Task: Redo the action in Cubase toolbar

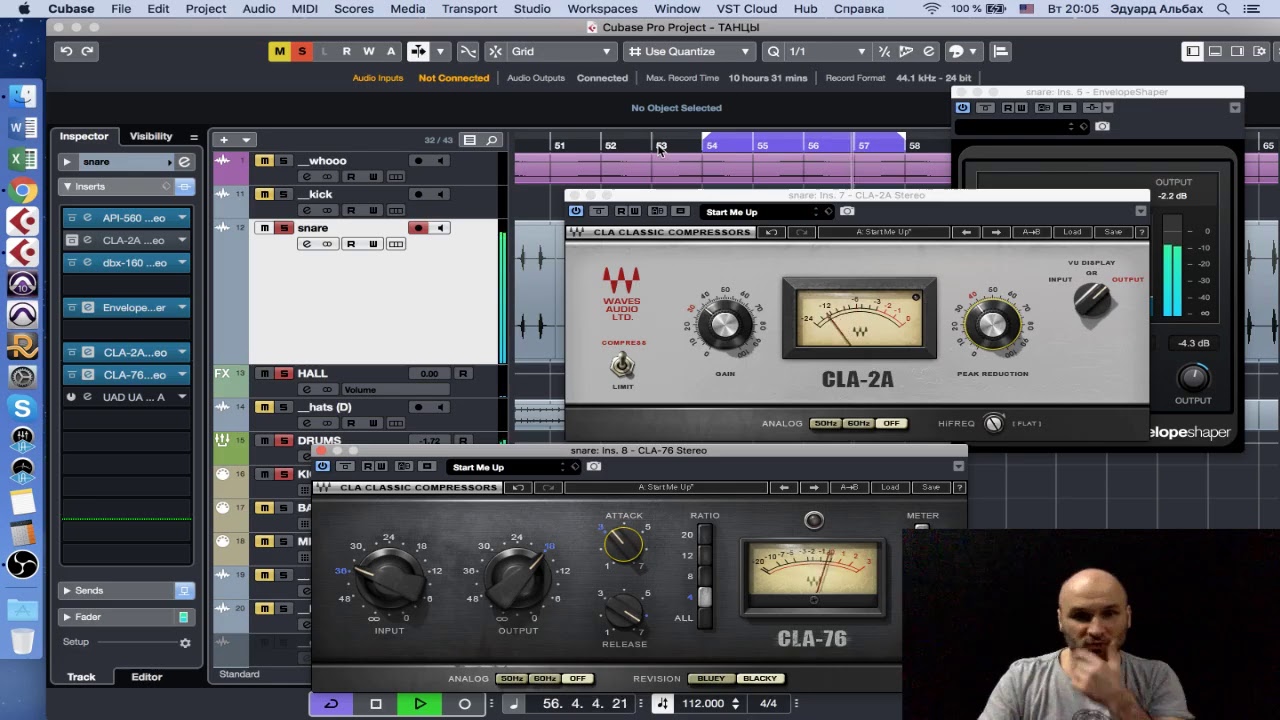Action: pyautogui.click(x=88, y=51)
